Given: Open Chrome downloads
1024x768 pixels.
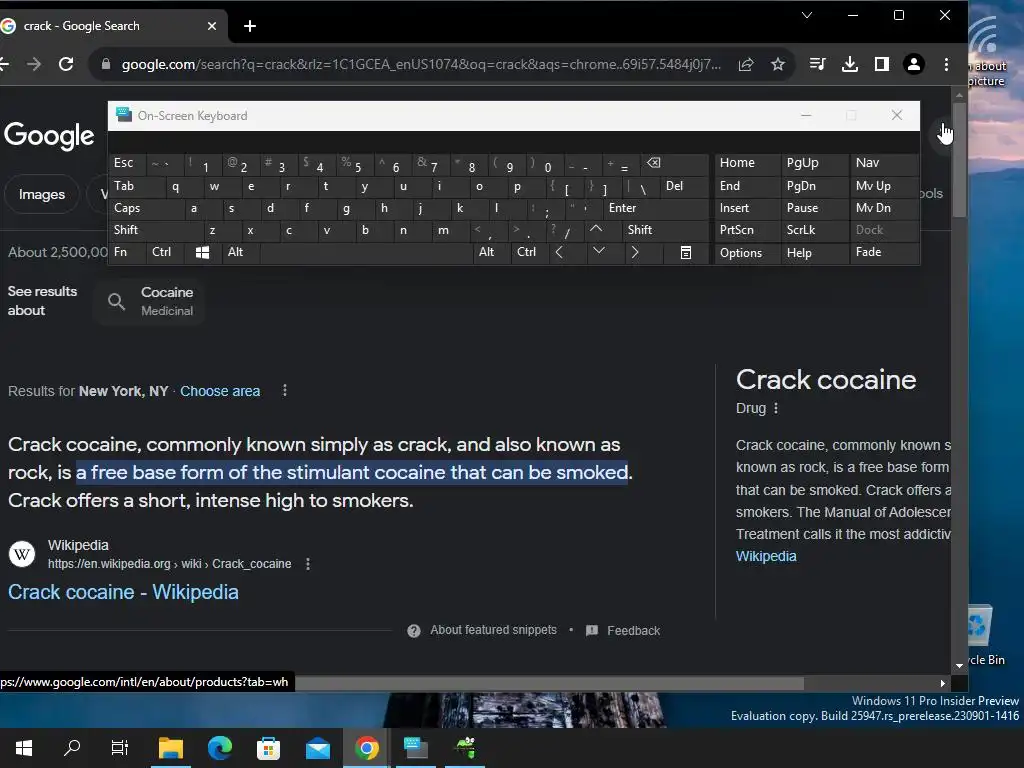Looking at the screenshot, I should (850, 64).
